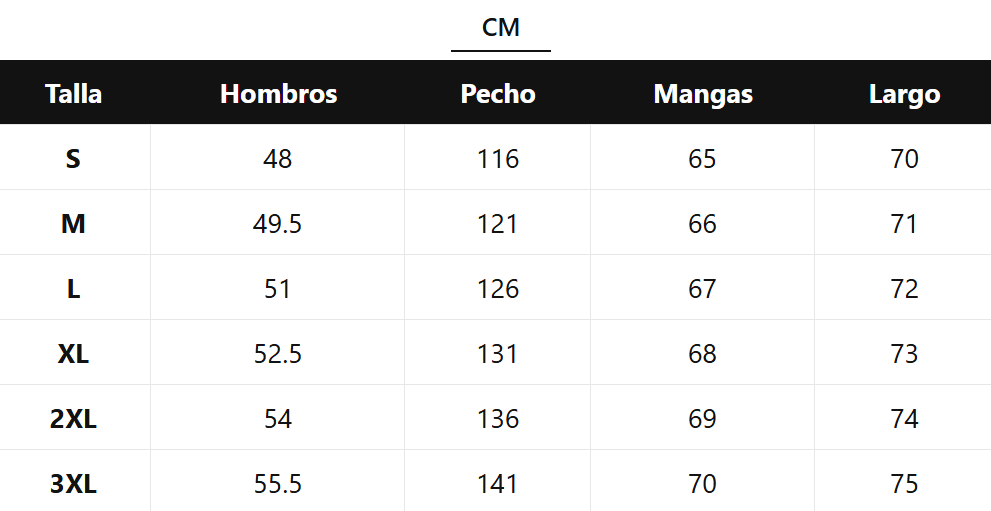This screenshot has height=511, width=991.
Task: Select the XL size row label
Action: (73, 354)
